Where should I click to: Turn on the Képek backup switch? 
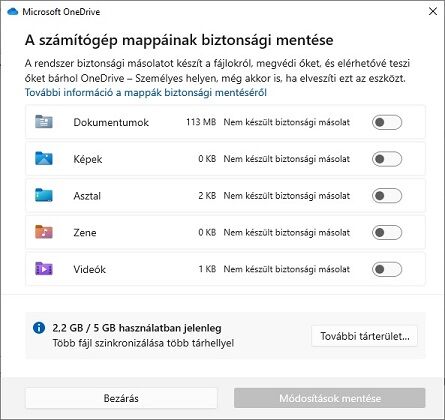387,159
